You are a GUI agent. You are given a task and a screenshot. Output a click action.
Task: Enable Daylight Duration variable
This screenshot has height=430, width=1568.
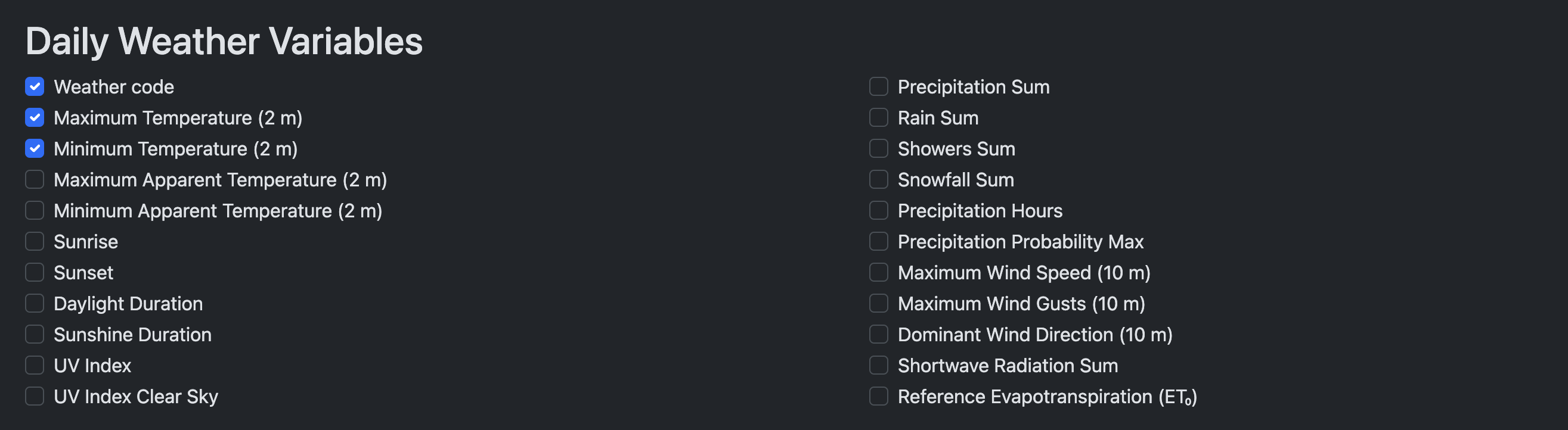[x=35, y=304]
